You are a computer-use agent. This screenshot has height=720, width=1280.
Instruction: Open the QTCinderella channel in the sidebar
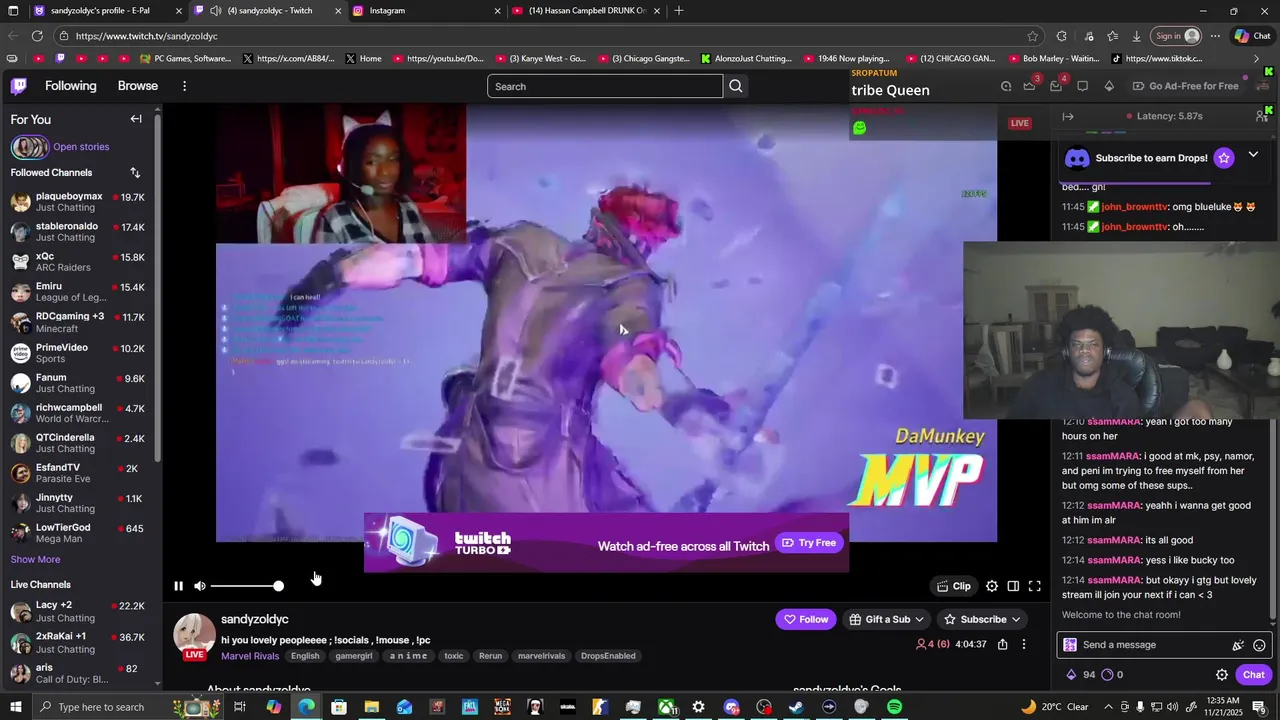pyautogui.click(x=78, y=443)
